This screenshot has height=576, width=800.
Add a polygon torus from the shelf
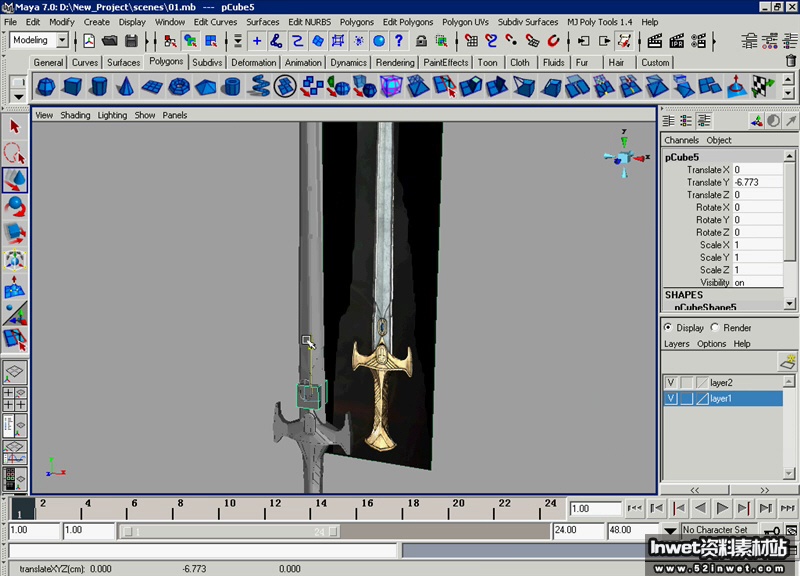coord(179,86)
